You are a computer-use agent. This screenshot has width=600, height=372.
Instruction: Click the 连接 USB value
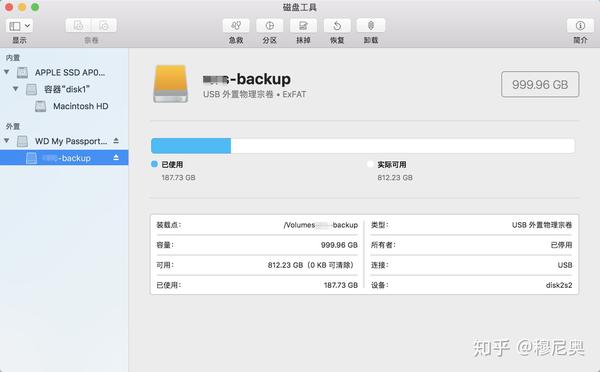tap(565, 265)
